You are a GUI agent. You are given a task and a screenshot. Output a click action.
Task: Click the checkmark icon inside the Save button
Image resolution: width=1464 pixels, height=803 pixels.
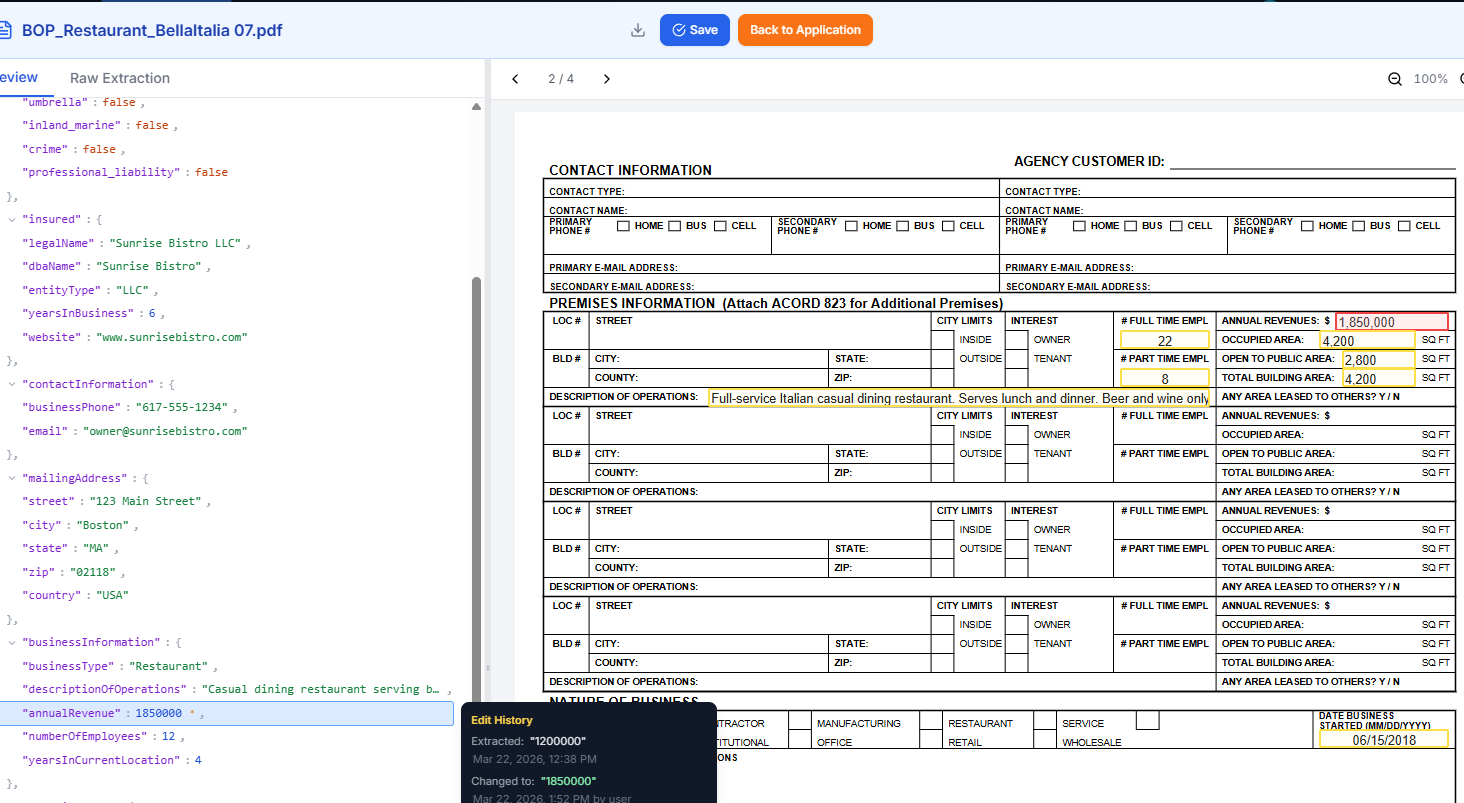[x=678, y=30]
